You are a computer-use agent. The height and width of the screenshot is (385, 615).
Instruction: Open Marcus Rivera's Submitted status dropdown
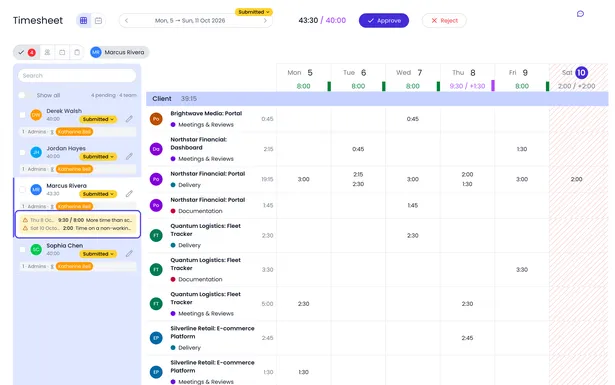pyautogui.click(x=98, y=194)
